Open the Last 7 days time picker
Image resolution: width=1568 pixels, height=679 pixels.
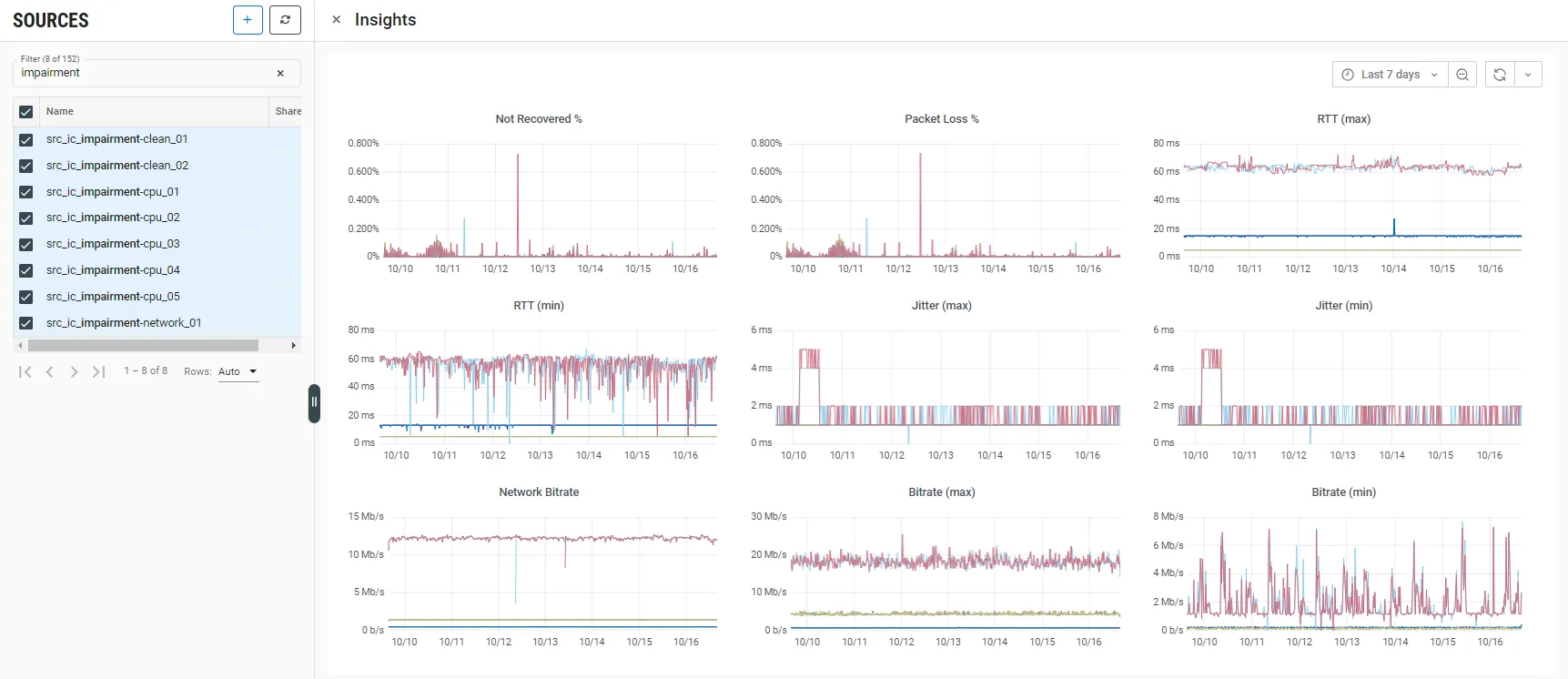coord(1390,75)
